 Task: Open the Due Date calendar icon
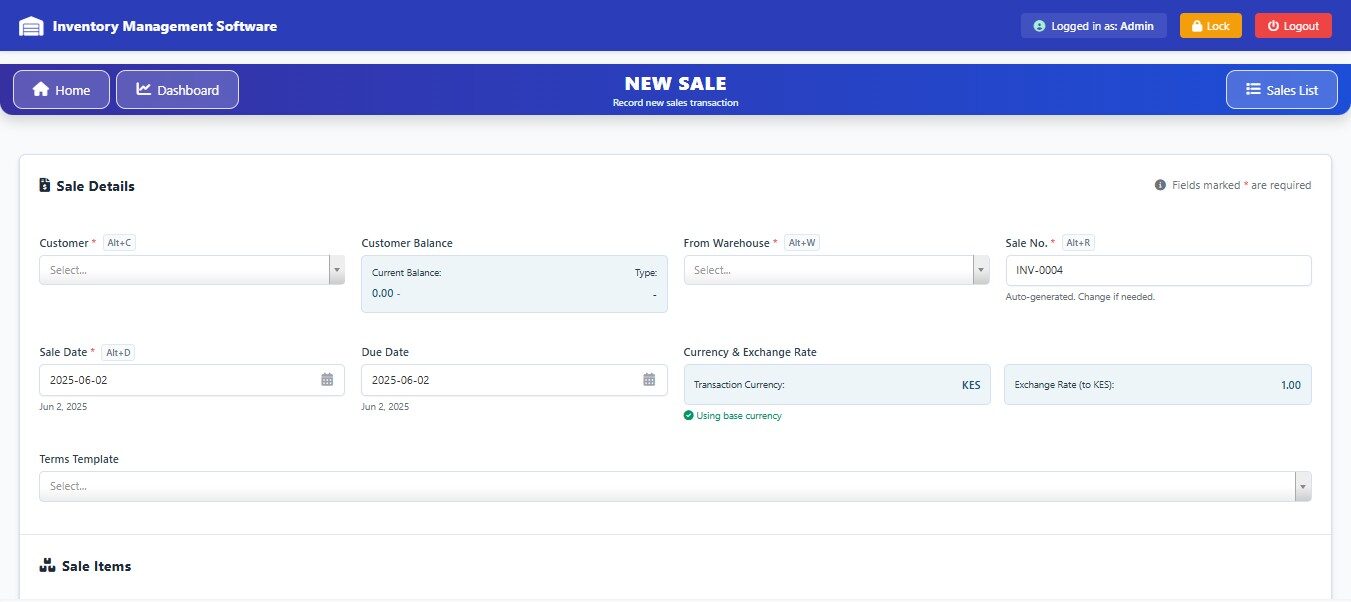click(649, 380)
